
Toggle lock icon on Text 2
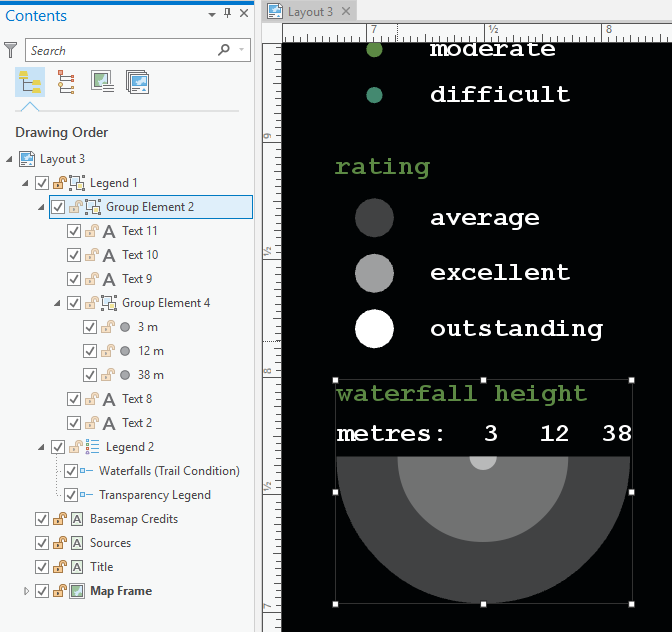point(92,423)
